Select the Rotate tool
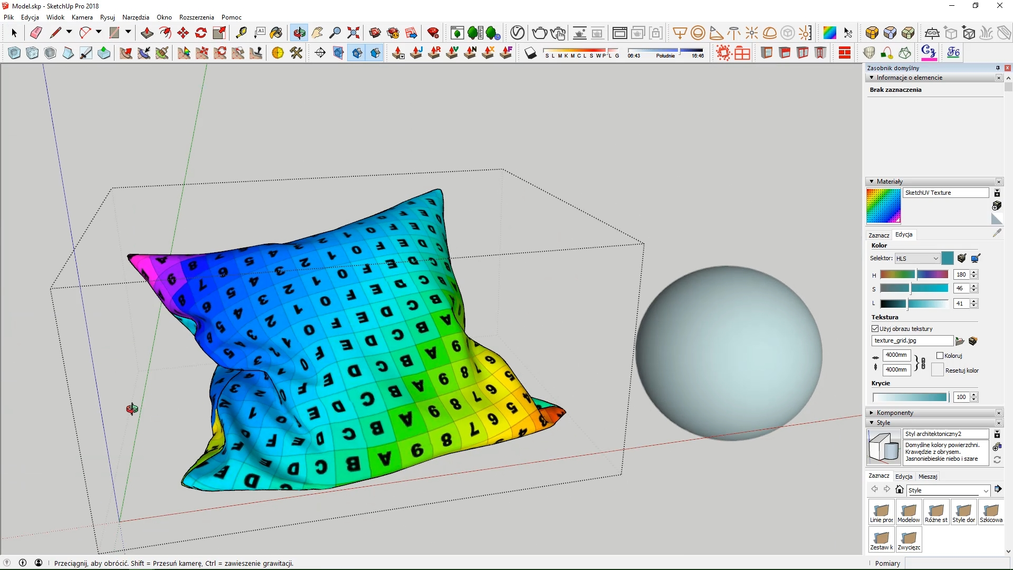1013x570 pixels. pyautogui.click(x=201, y=32)
